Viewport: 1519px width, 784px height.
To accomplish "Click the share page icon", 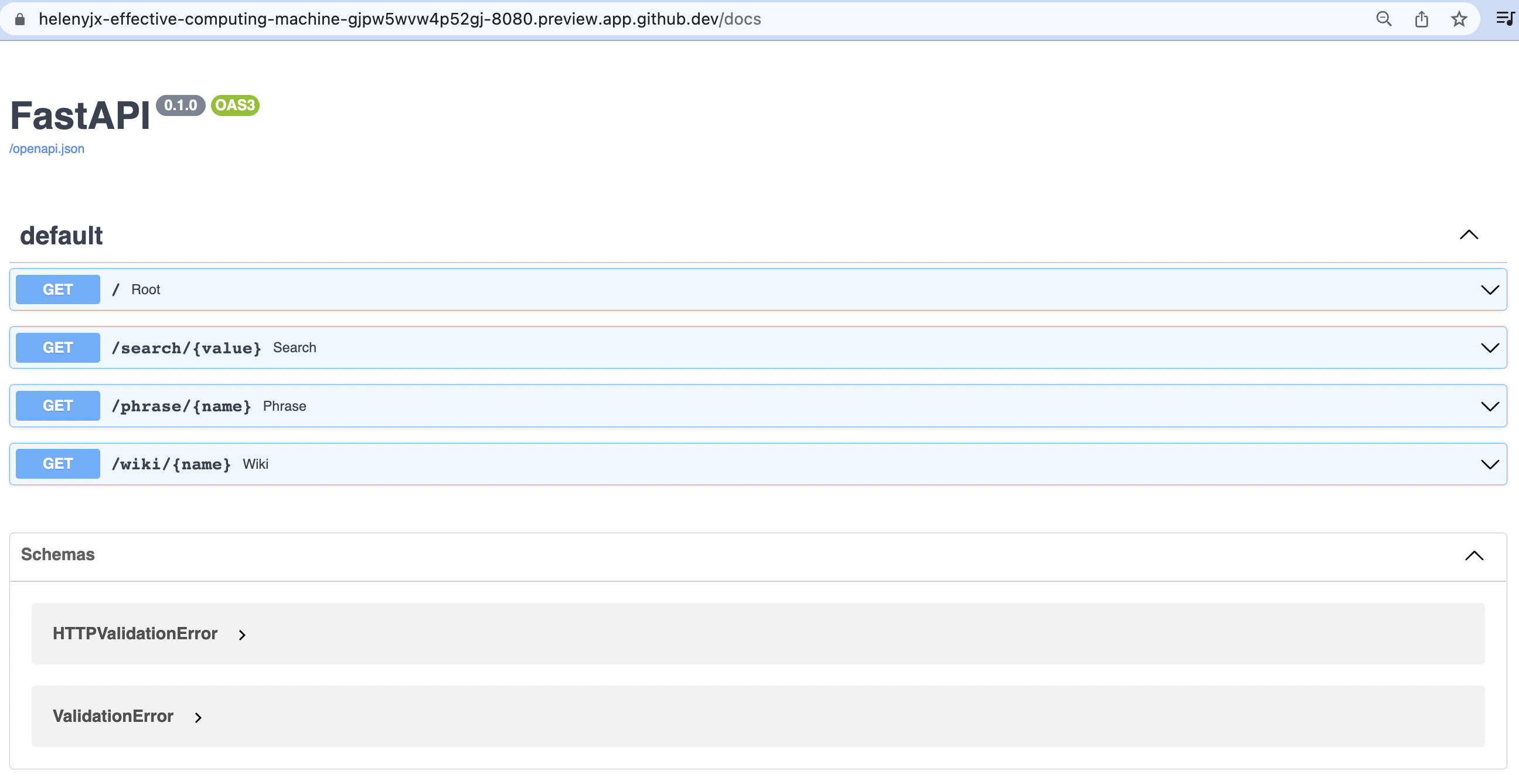I will click(x=1421, y=19).
